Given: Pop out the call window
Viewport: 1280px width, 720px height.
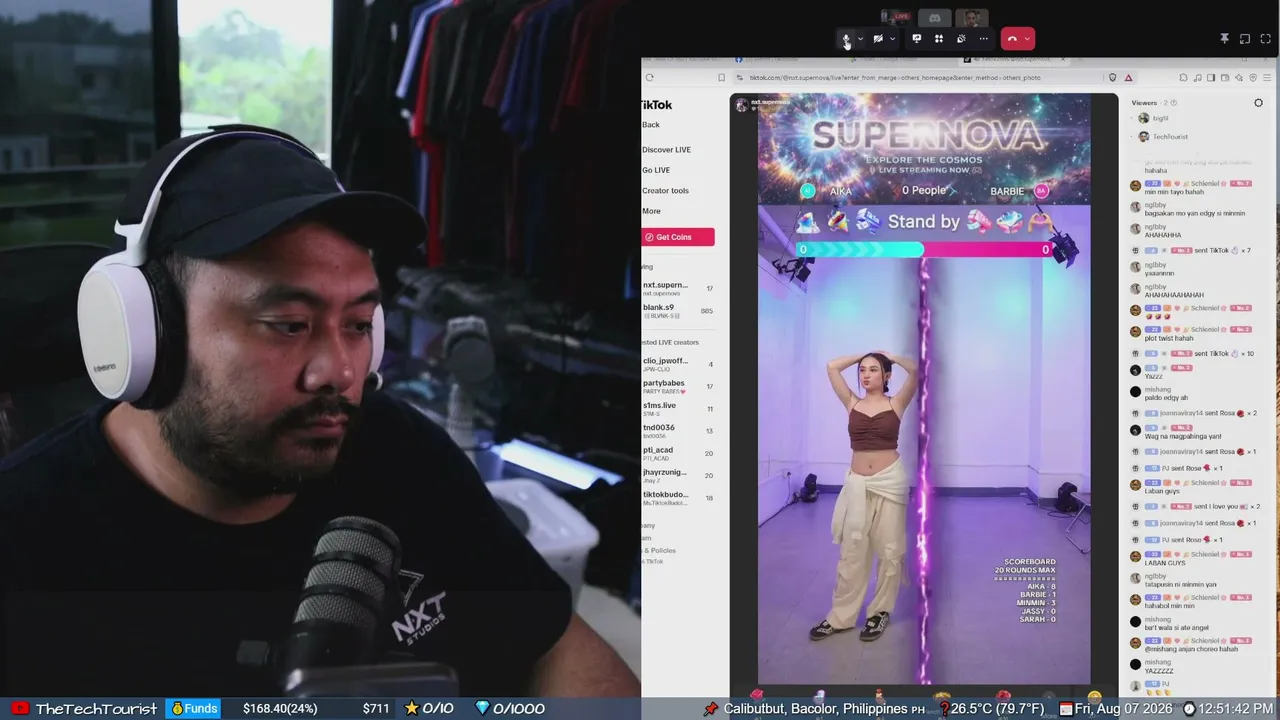Looking at the screenshot, I should pyautogui.click(x=1245, y=39).
